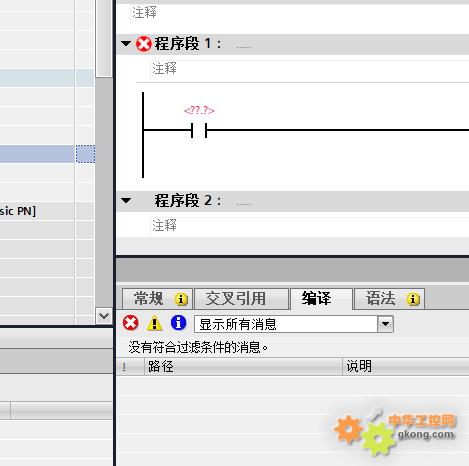This screenshot has width=469, height=466.
Task: Click the <??.?> operand placeholder
Action: (199, 110)
